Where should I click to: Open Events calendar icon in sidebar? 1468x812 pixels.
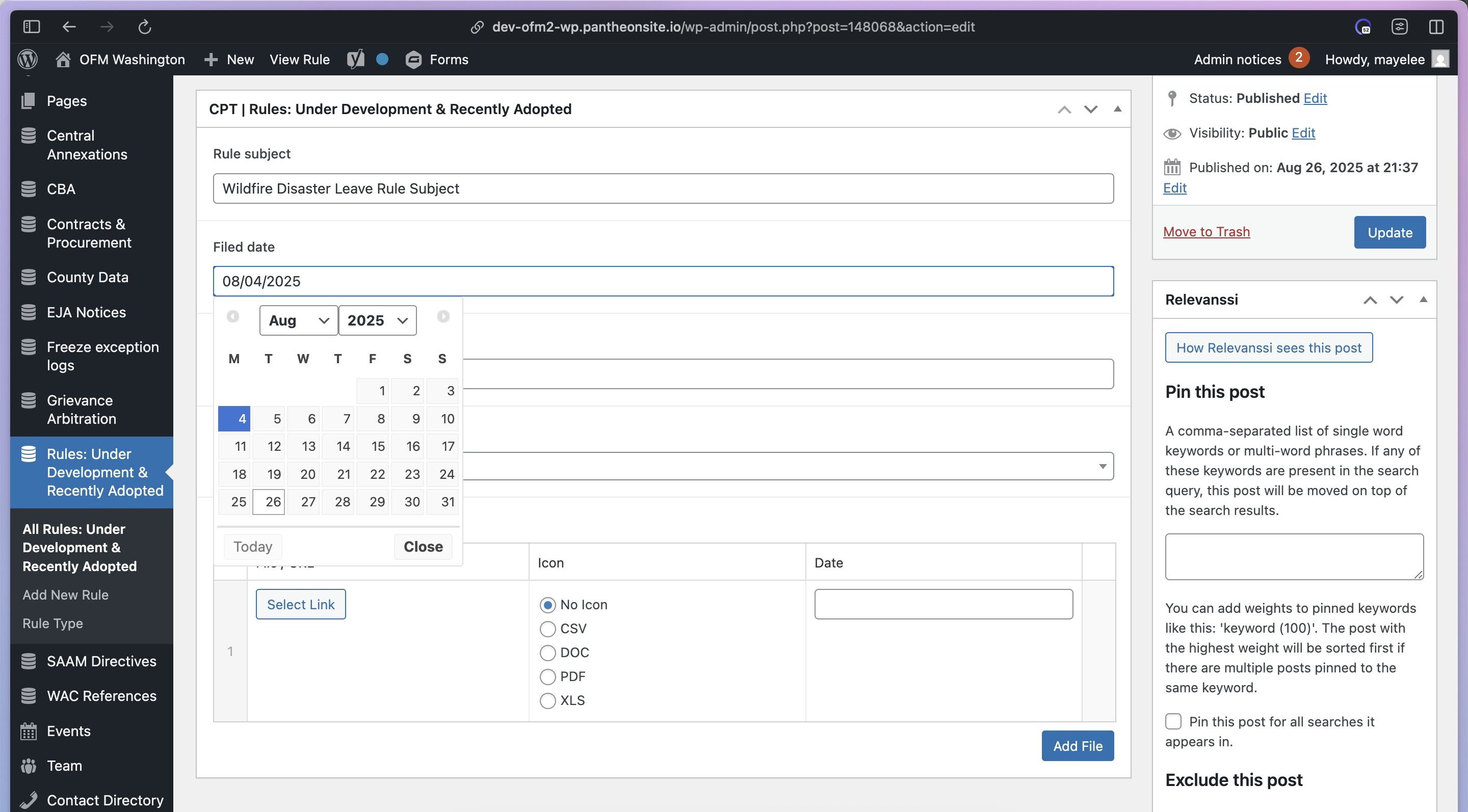coord(29,730)
